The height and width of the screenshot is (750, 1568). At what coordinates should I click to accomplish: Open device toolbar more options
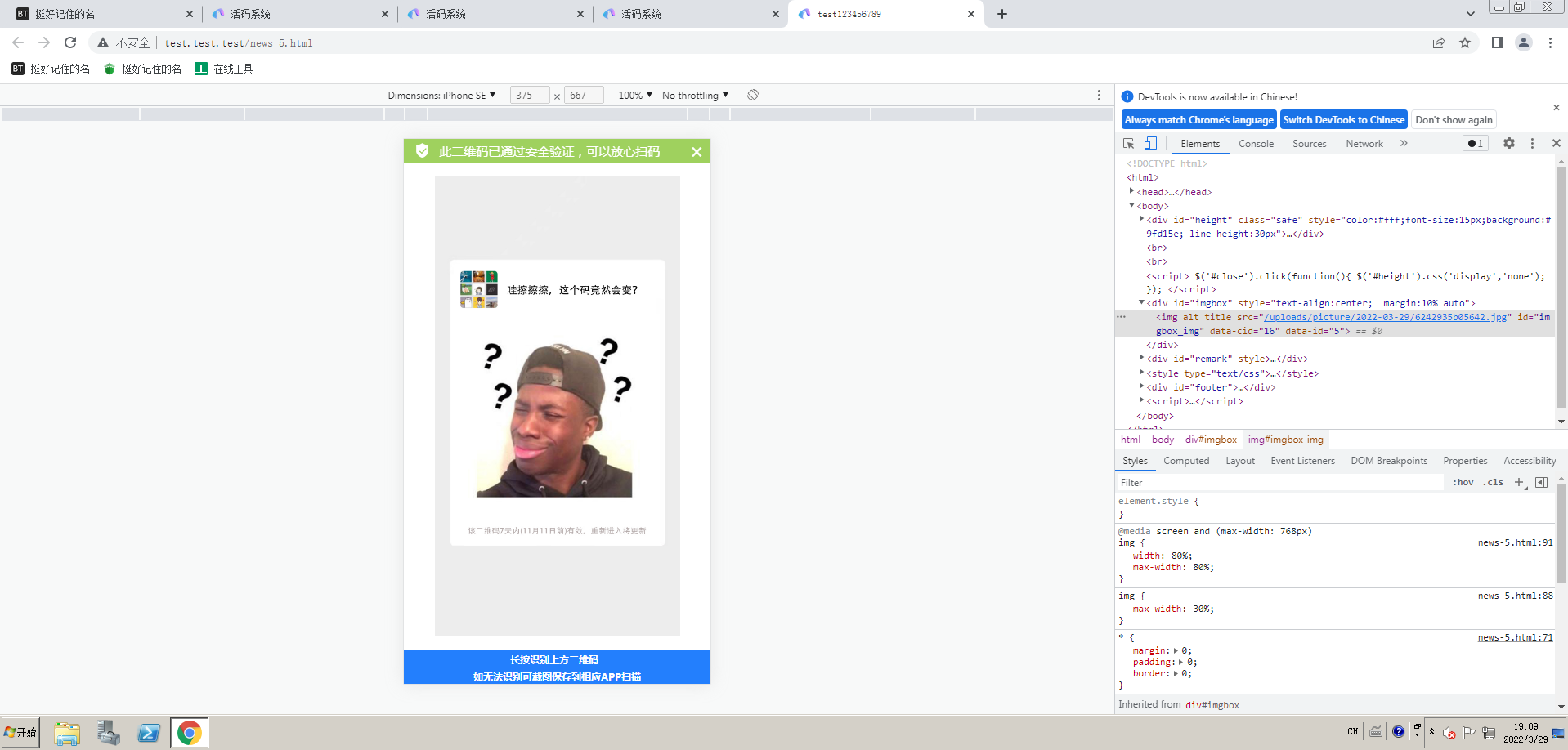tap(1099, 95)
